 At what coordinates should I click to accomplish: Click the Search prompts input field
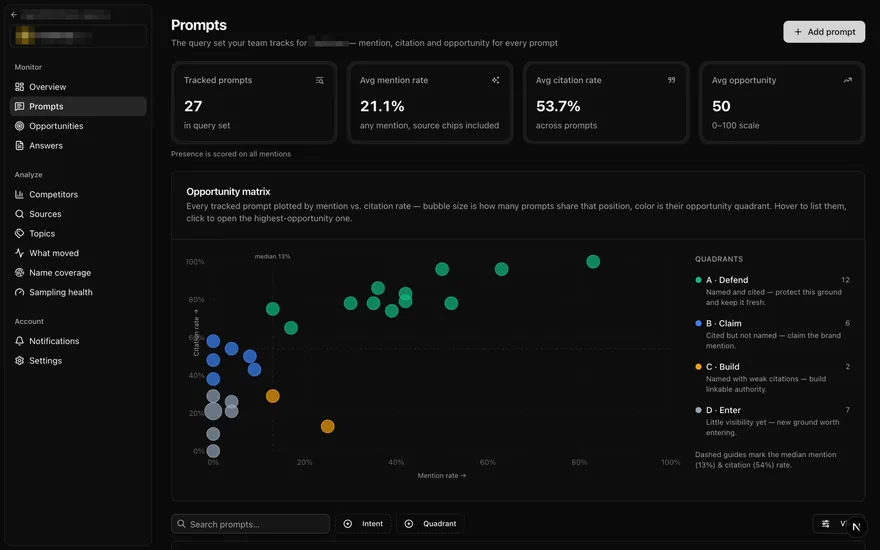(250, 524)
